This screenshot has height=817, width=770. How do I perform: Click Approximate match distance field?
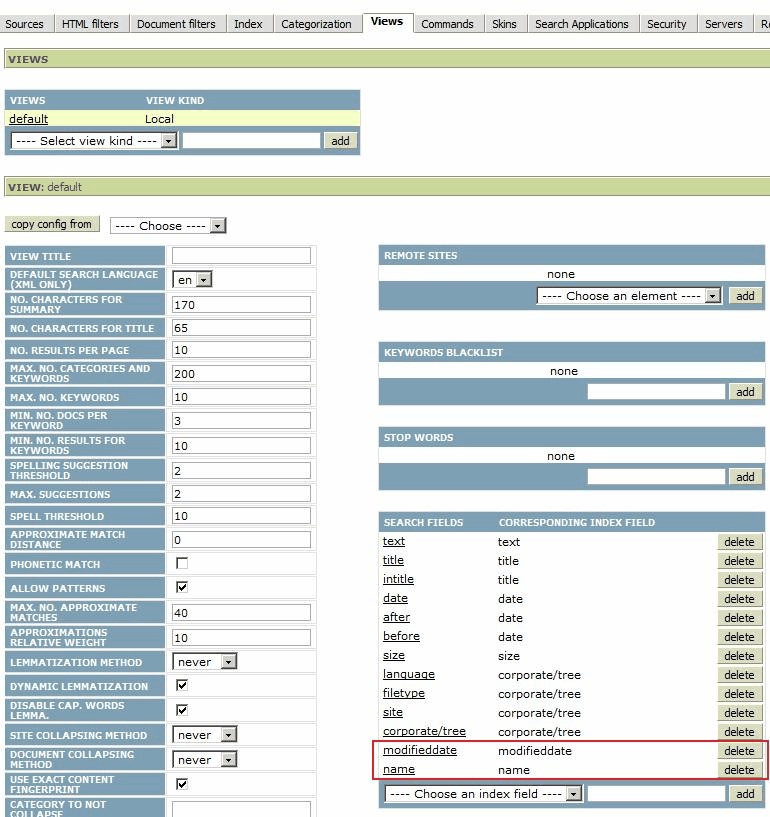[x=241, y=540]
